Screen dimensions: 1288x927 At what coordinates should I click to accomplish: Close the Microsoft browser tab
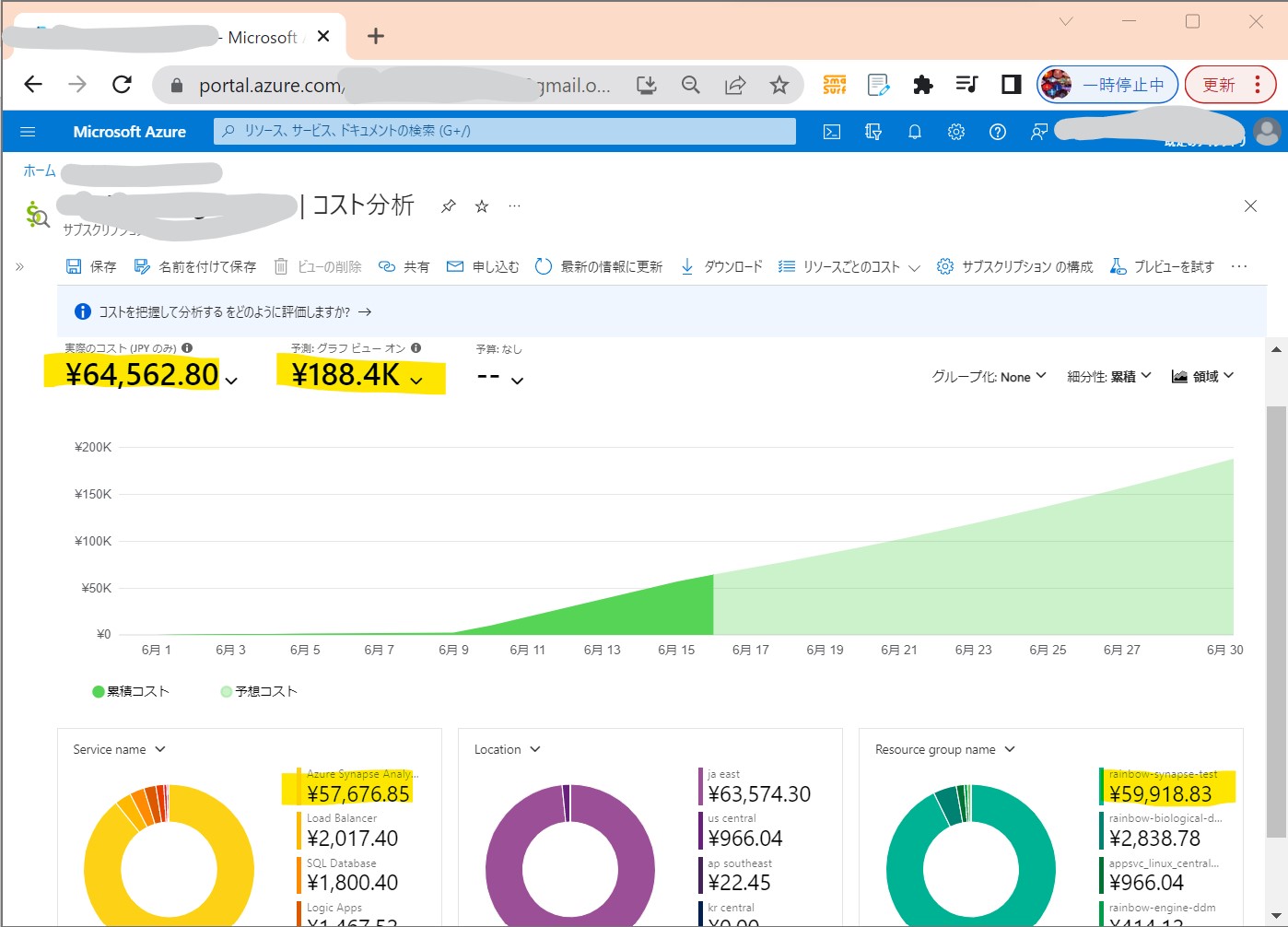point(323,36)
